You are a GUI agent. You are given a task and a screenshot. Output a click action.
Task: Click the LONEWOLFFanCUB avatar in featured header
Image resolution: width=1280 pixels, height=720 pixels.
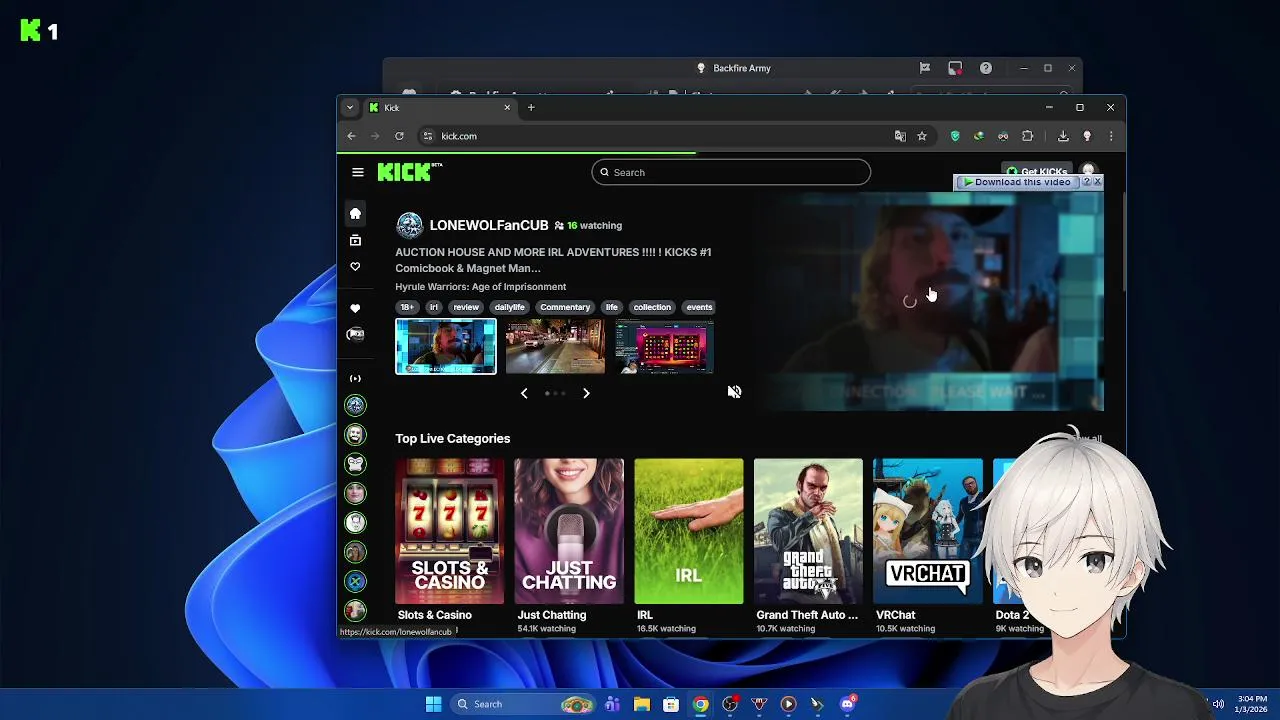(x=409, y=225)
